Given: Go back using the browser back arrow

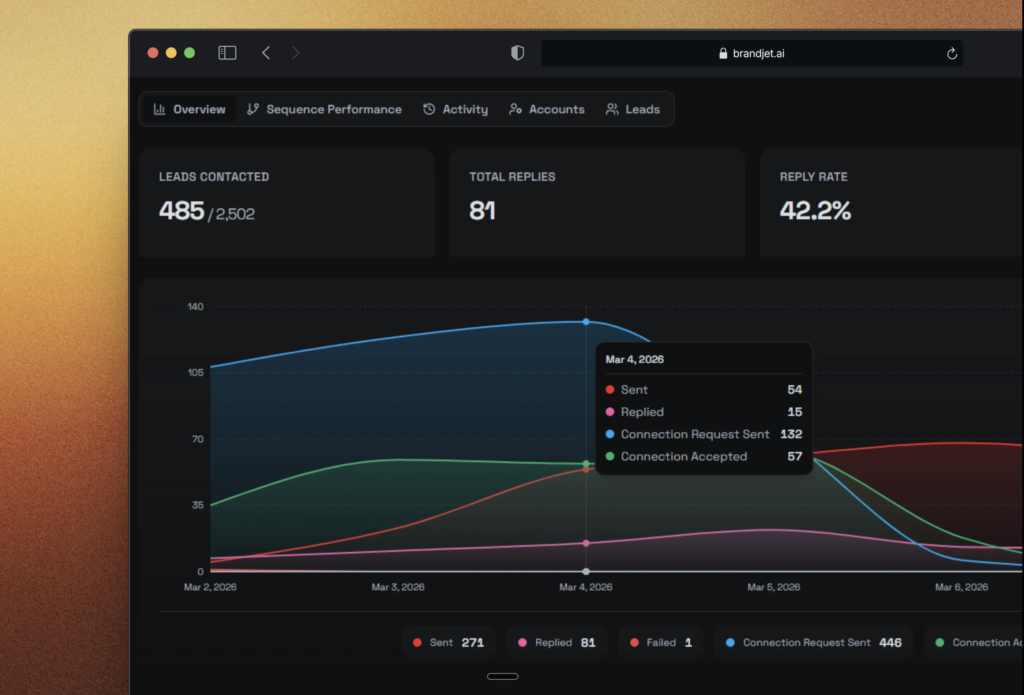Looking at the screenshot, I should coord(266,53).
